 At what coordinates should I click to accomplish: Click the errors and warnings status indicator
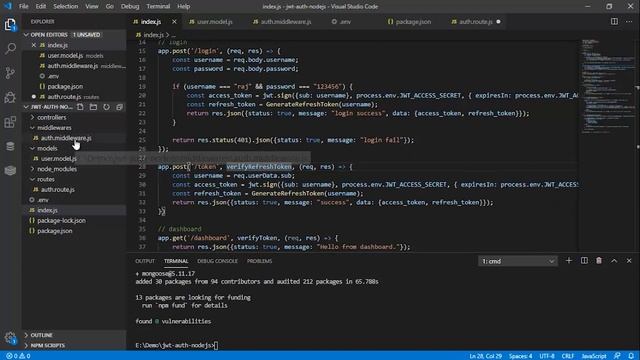tap(18, 356)
